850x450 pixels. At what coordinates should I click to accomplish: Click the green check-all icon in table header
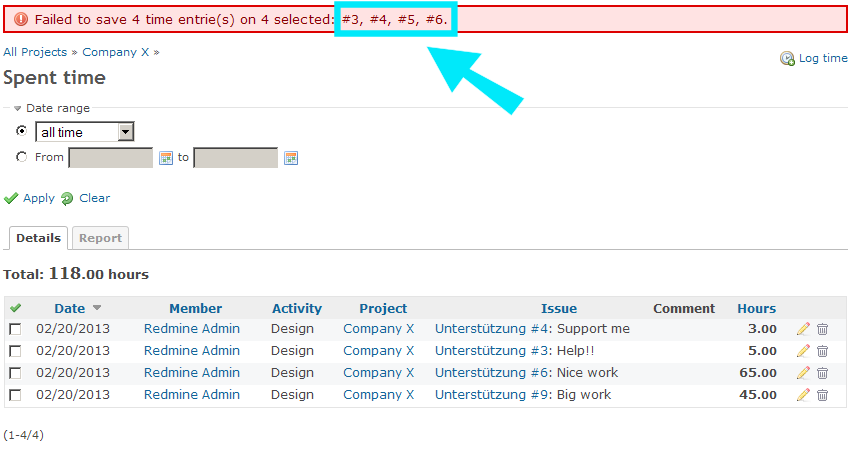click(x=16, y=308)
